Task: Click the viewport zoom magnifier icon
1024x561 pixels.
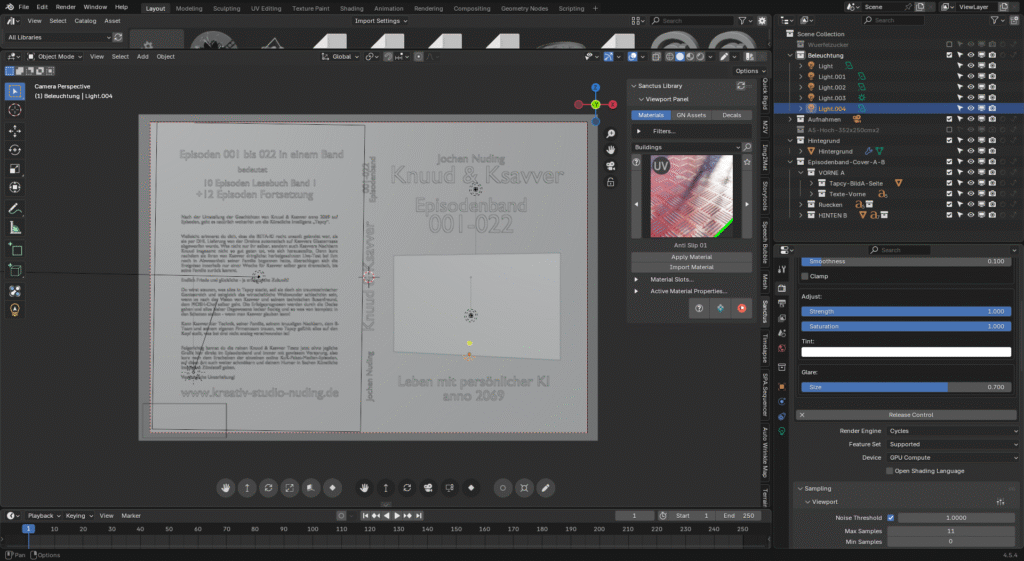Action: (x=611, y=134)
